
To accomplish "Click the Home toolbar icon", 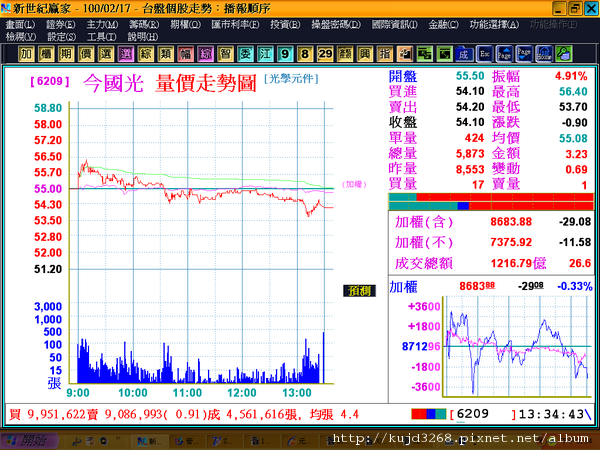I will pyautogui.click(x=544, y=54).
